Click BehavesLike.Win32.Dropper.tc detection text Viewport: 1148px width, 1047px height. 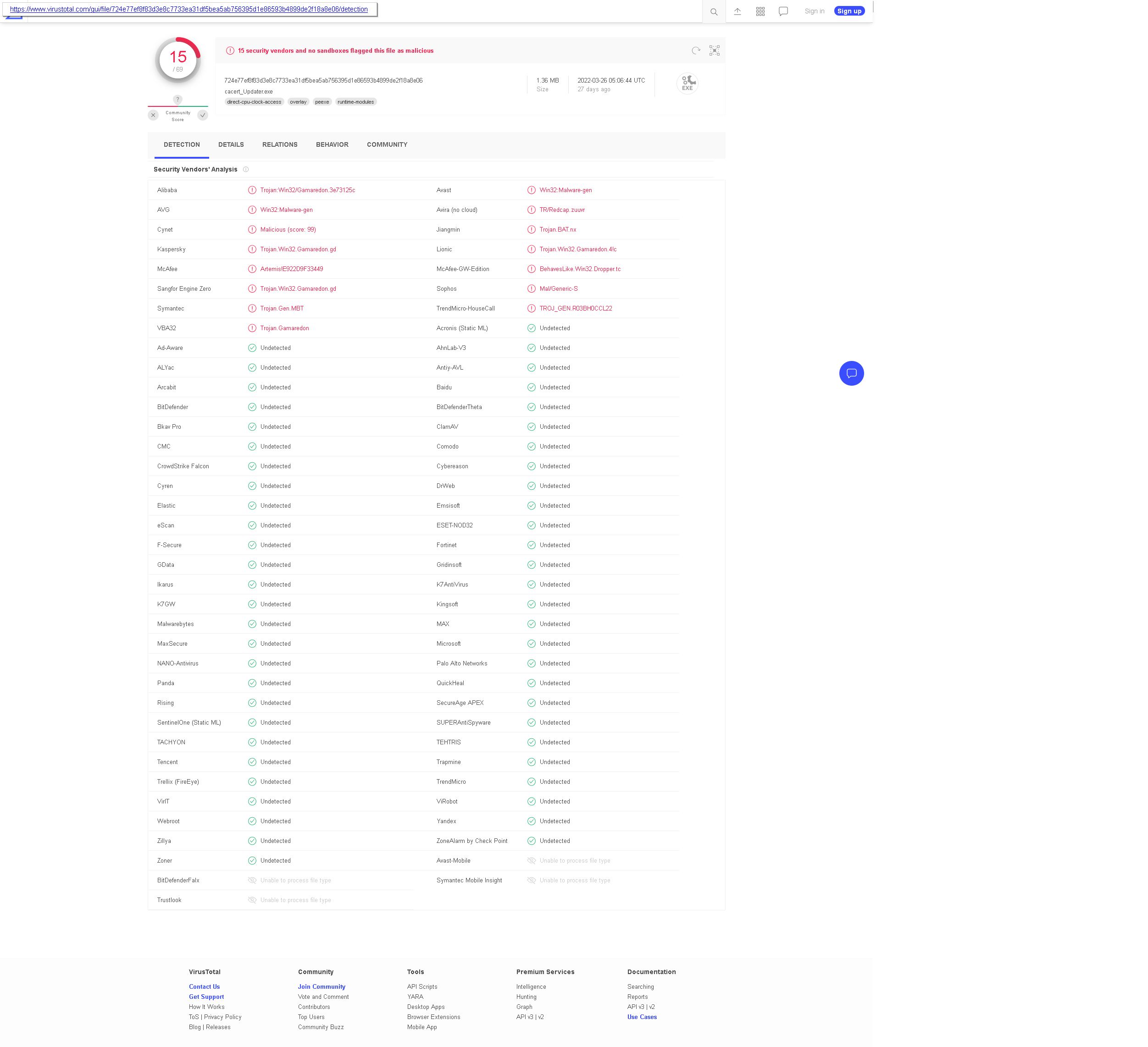pos(580,269)
